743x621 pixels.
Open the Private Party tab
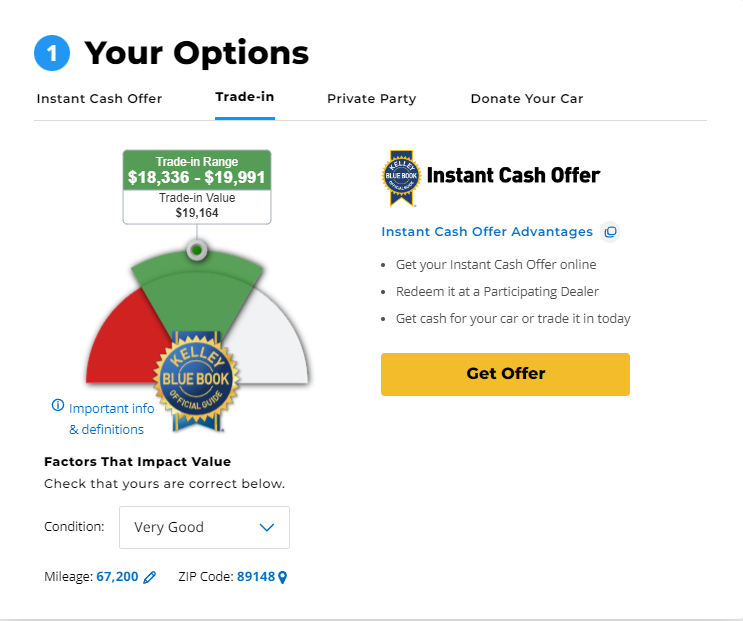(371, 99)
